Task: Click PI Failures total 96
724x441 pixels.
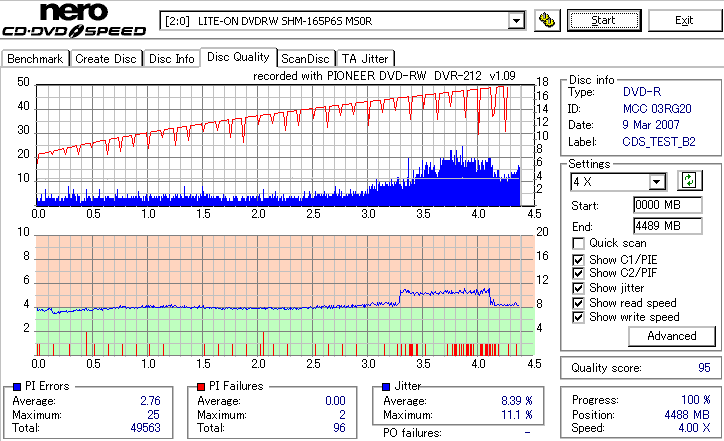Action: coord(339,428)
